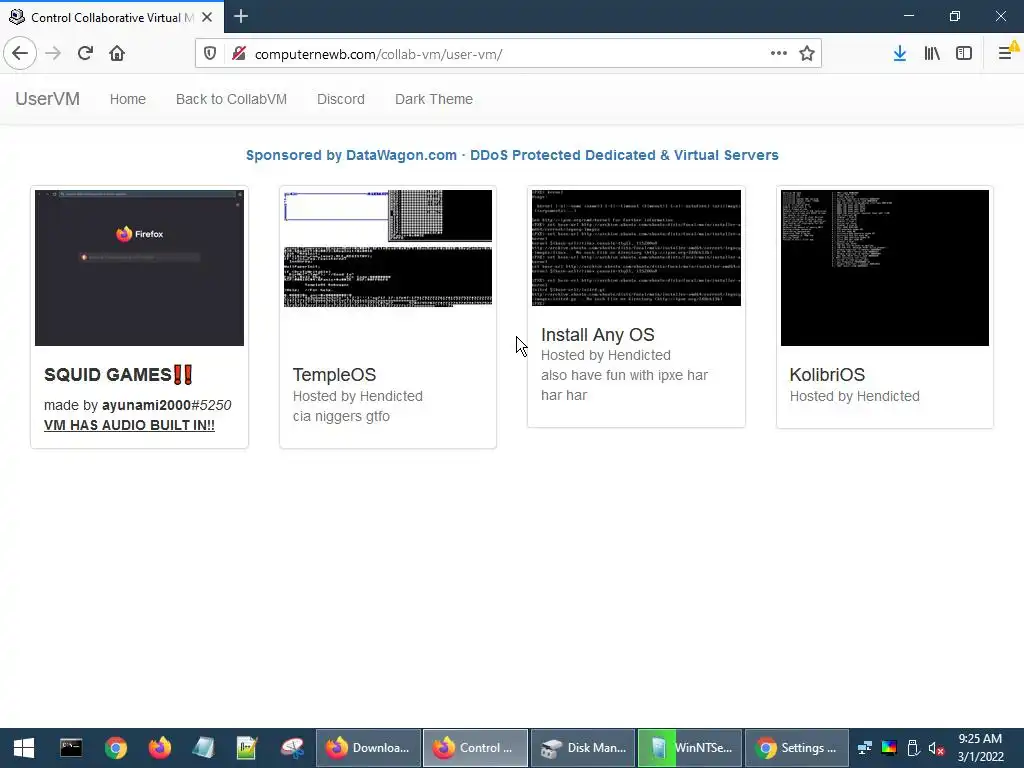The image size is (1024, 768).
Task: Click the address bar URL field
Action: click(508, 54)
